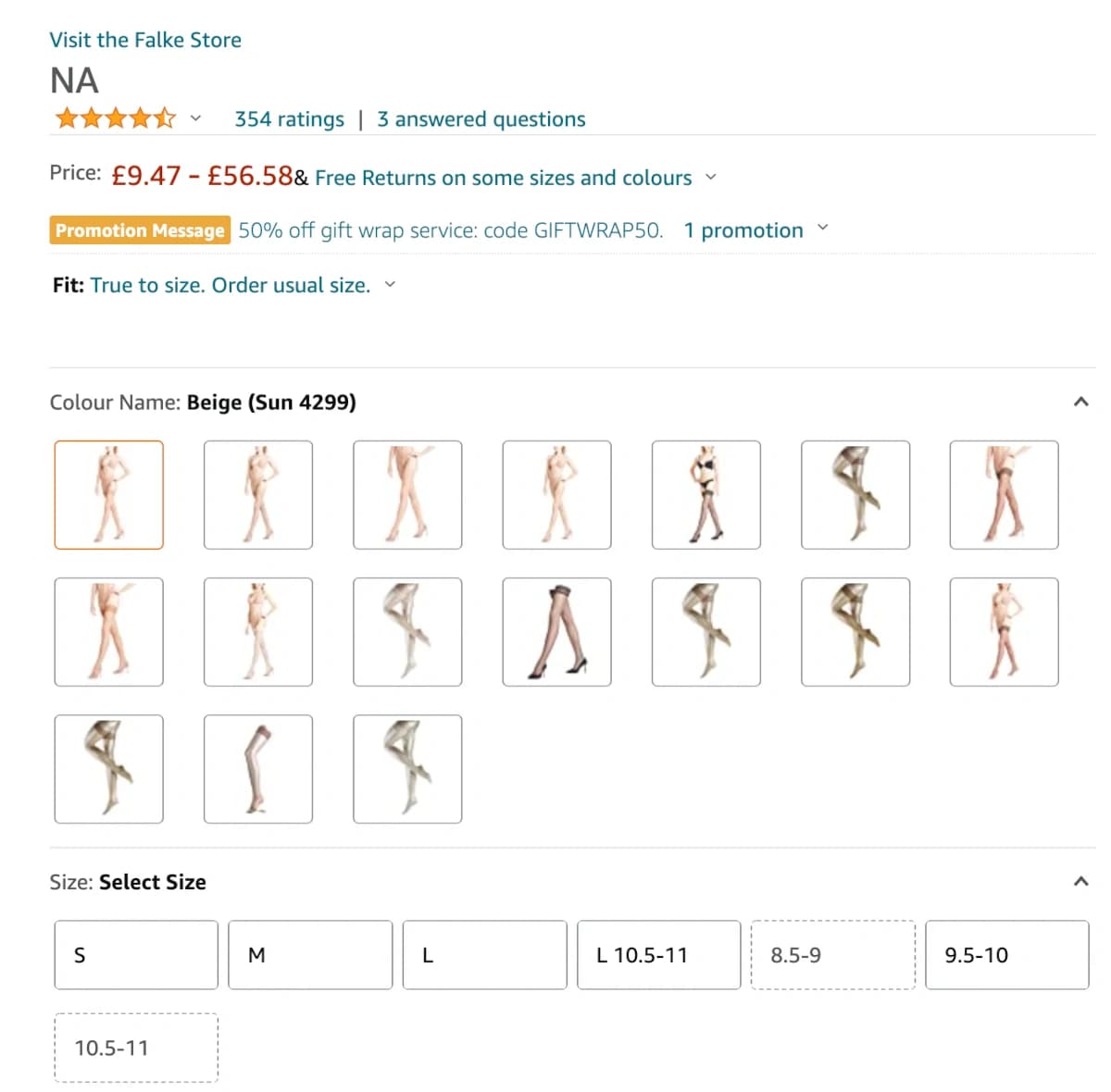Select size S
Screen dimensions: 1111x1092
pos(135,954)
